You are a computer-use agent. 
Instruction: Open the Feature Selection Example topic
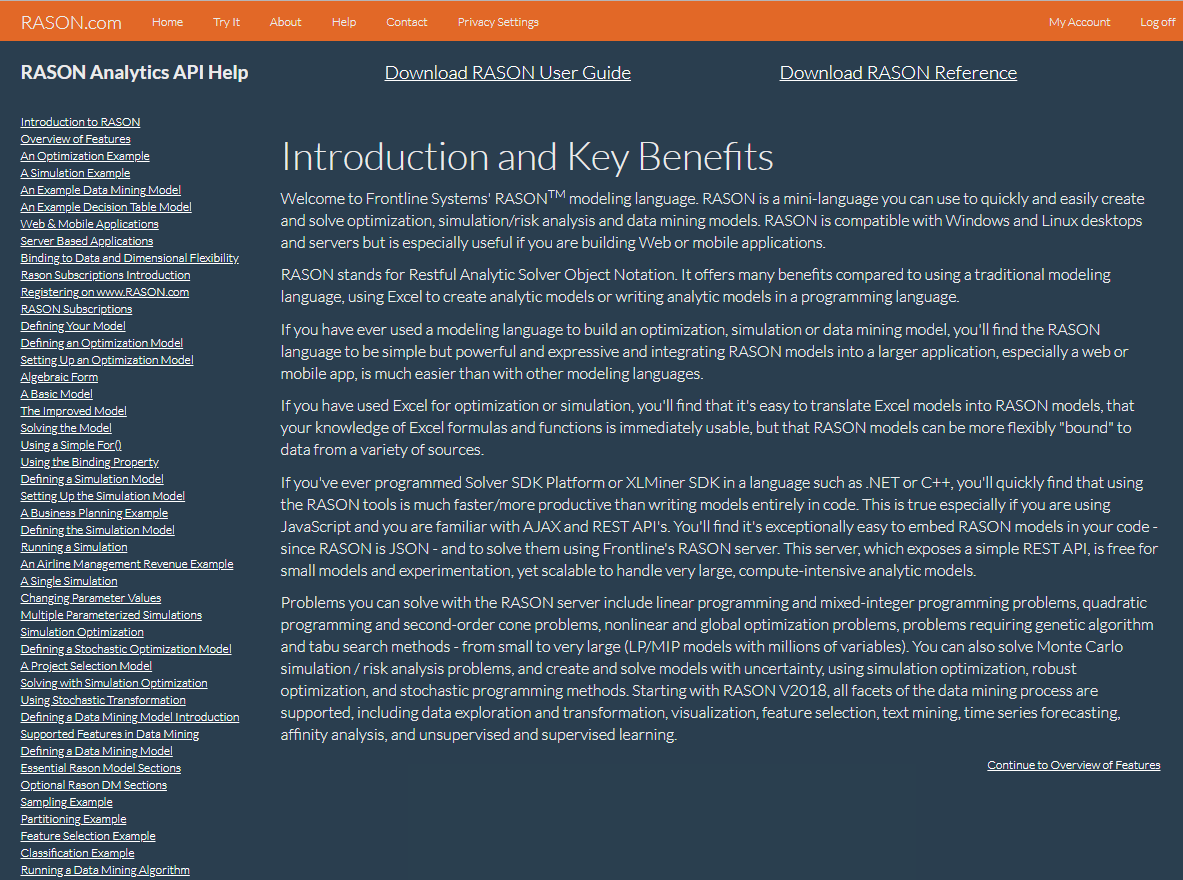click(88, 836)
